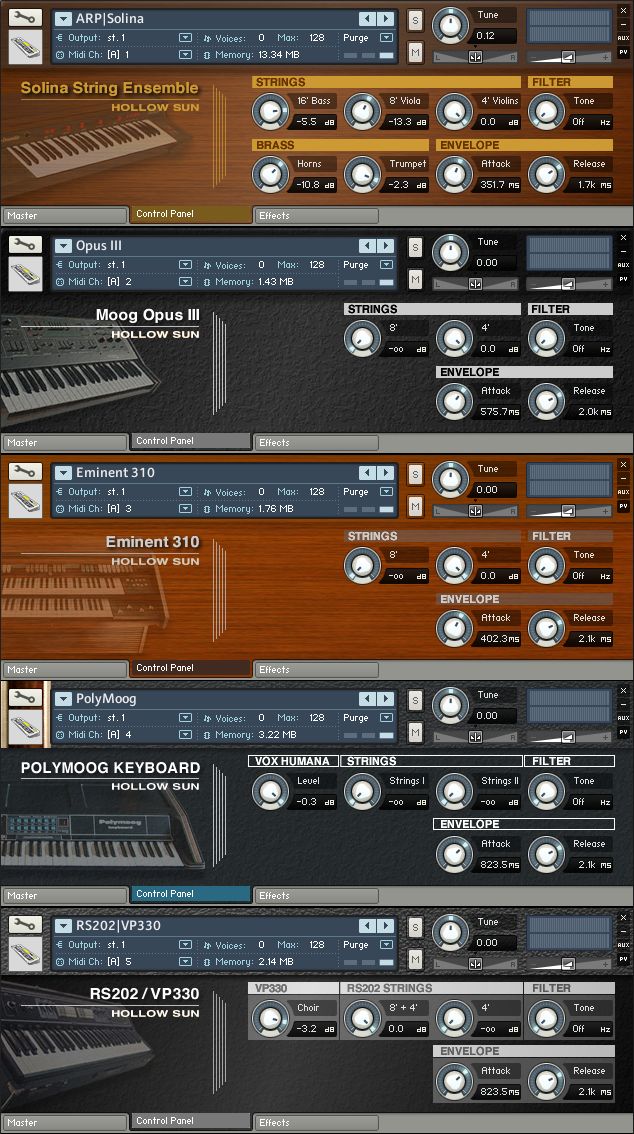Open PolyMoog Midi Ch dropdown arrow

coord(186,735)
